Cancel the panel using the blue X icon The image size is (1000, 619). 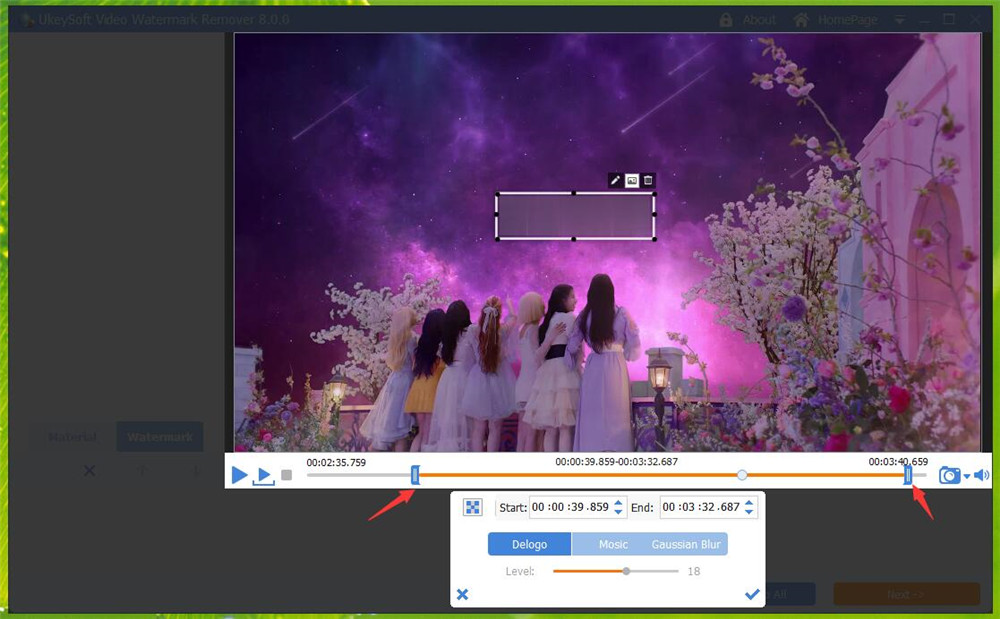click(x=462, y=594)
